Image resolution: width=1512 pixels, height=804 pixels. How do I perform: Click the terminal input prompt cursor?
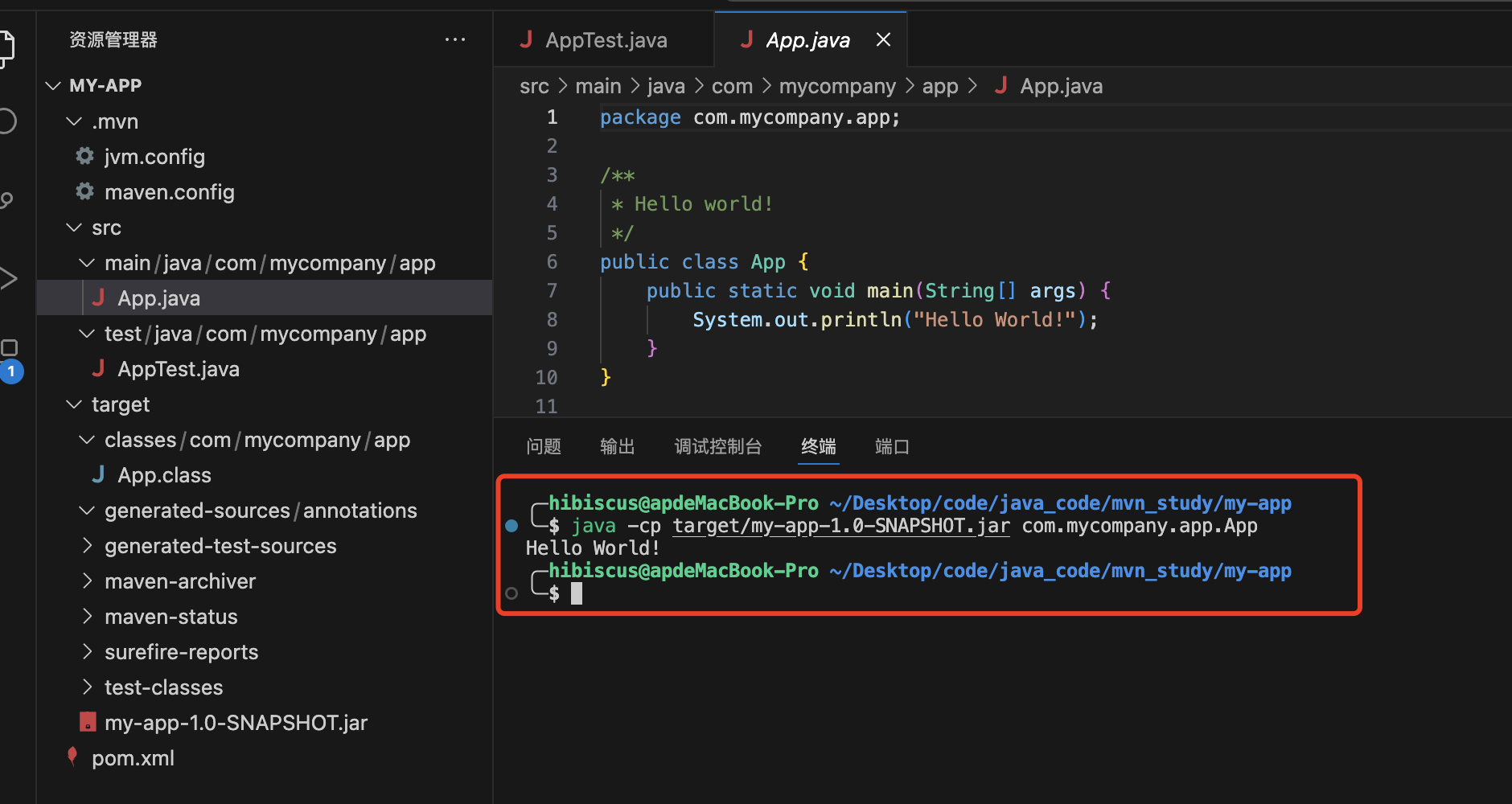tap(577, 593)
